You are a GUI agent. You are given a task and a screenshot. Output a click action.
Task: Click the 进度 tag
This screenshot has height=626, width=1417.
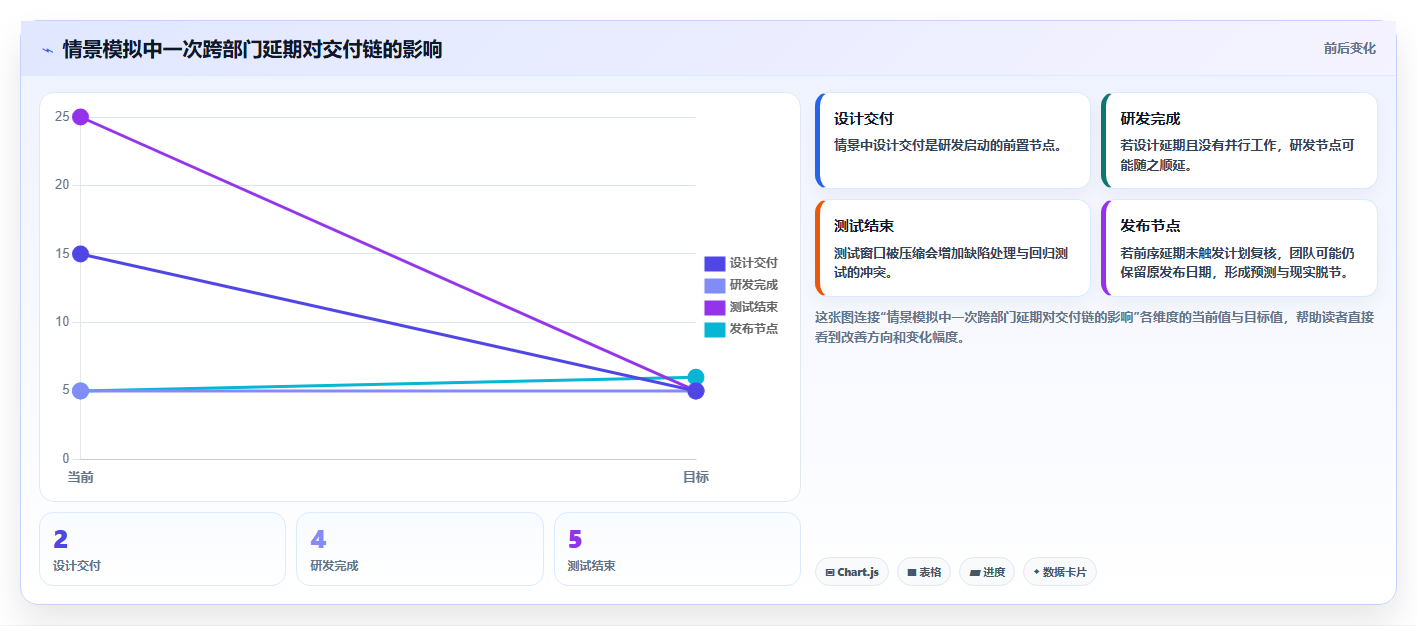pyautogui.click(x=987, y=572)
